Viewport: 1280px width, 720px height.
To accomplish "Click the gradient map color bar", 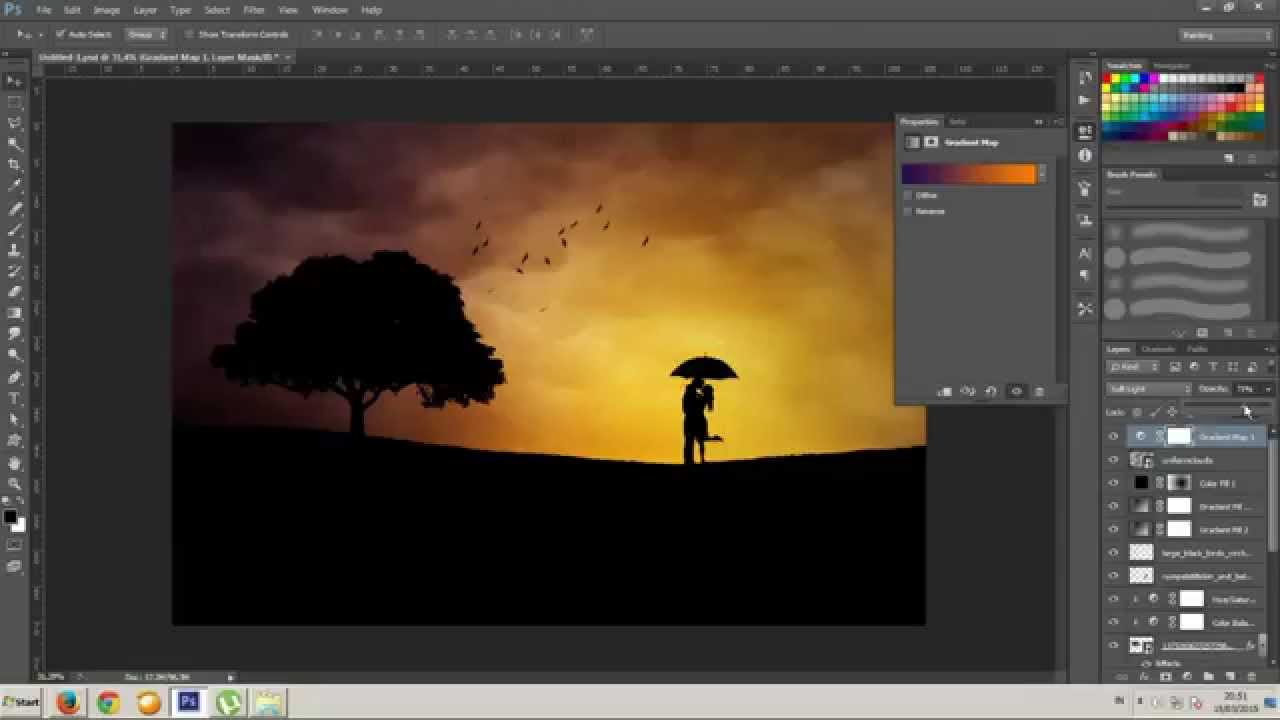I will [x=968, y=174].
